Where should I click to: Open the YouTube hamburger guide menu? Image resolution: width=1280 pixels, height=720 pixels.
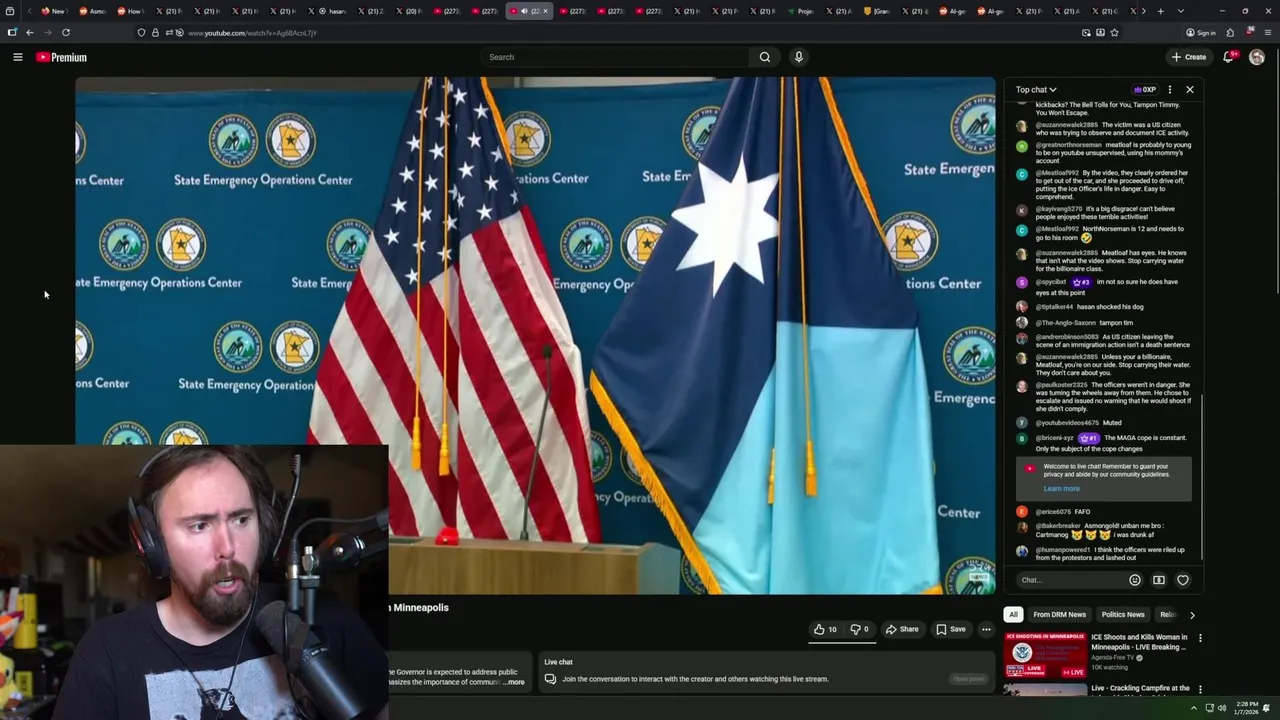(x=17, y=57)
